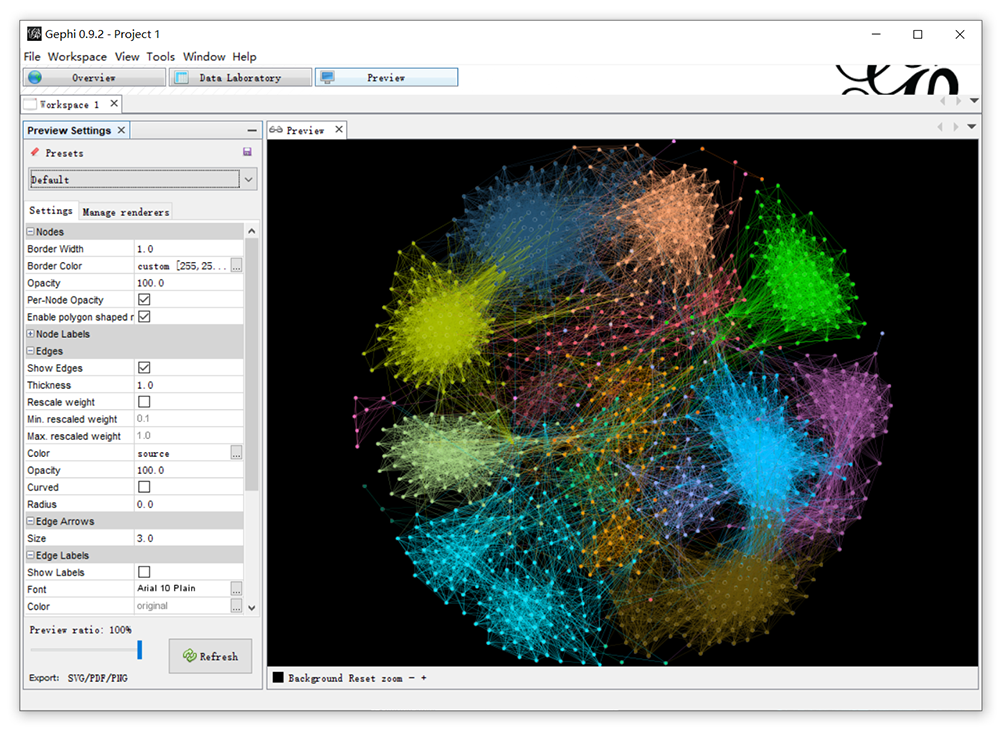Uncheck Show Edges checkbox
Viewport: 1001px width, 732px height.
(x=144, y=368)
